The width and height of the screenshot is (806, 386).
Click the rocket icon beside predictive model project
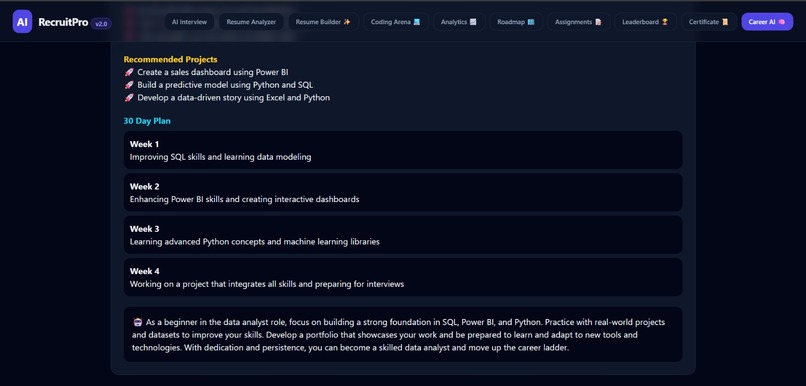click(x=129, y=85)
